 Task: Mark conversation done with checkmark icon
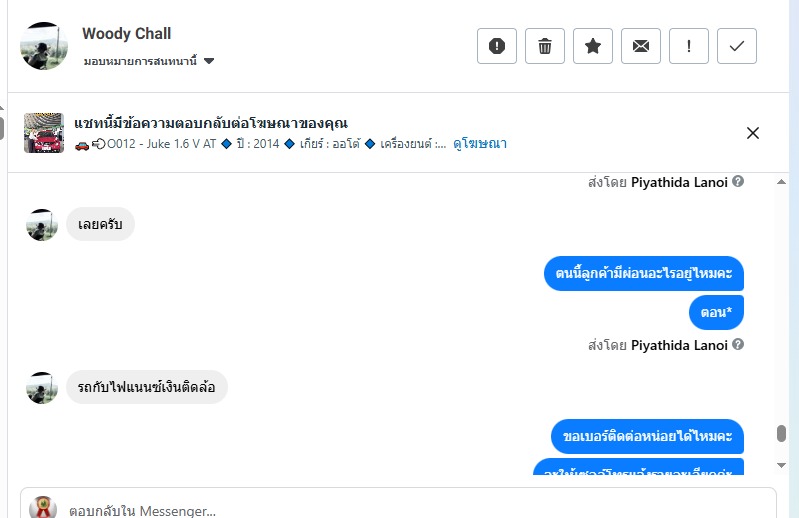tap(737, 46)
